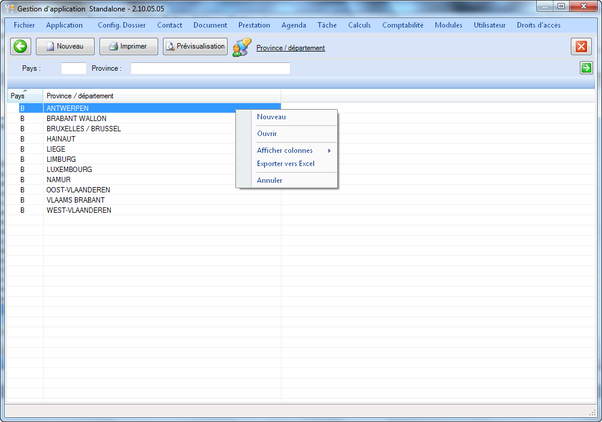Viewport: 602px width, 422px height.
Task: Type in the Pays filter field
Action: pos(74,69)
